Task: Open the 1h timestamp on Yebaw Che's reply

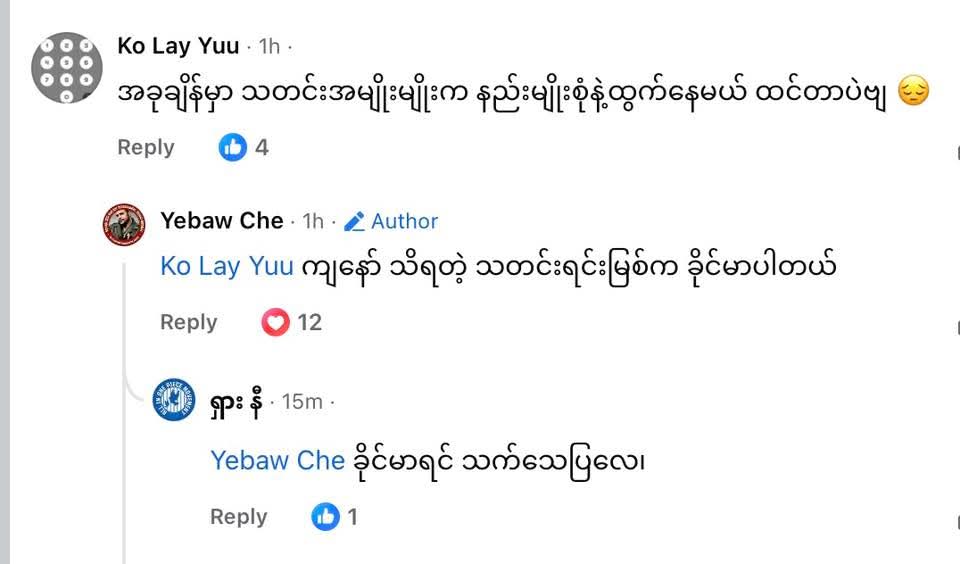Action: point(313,221)
